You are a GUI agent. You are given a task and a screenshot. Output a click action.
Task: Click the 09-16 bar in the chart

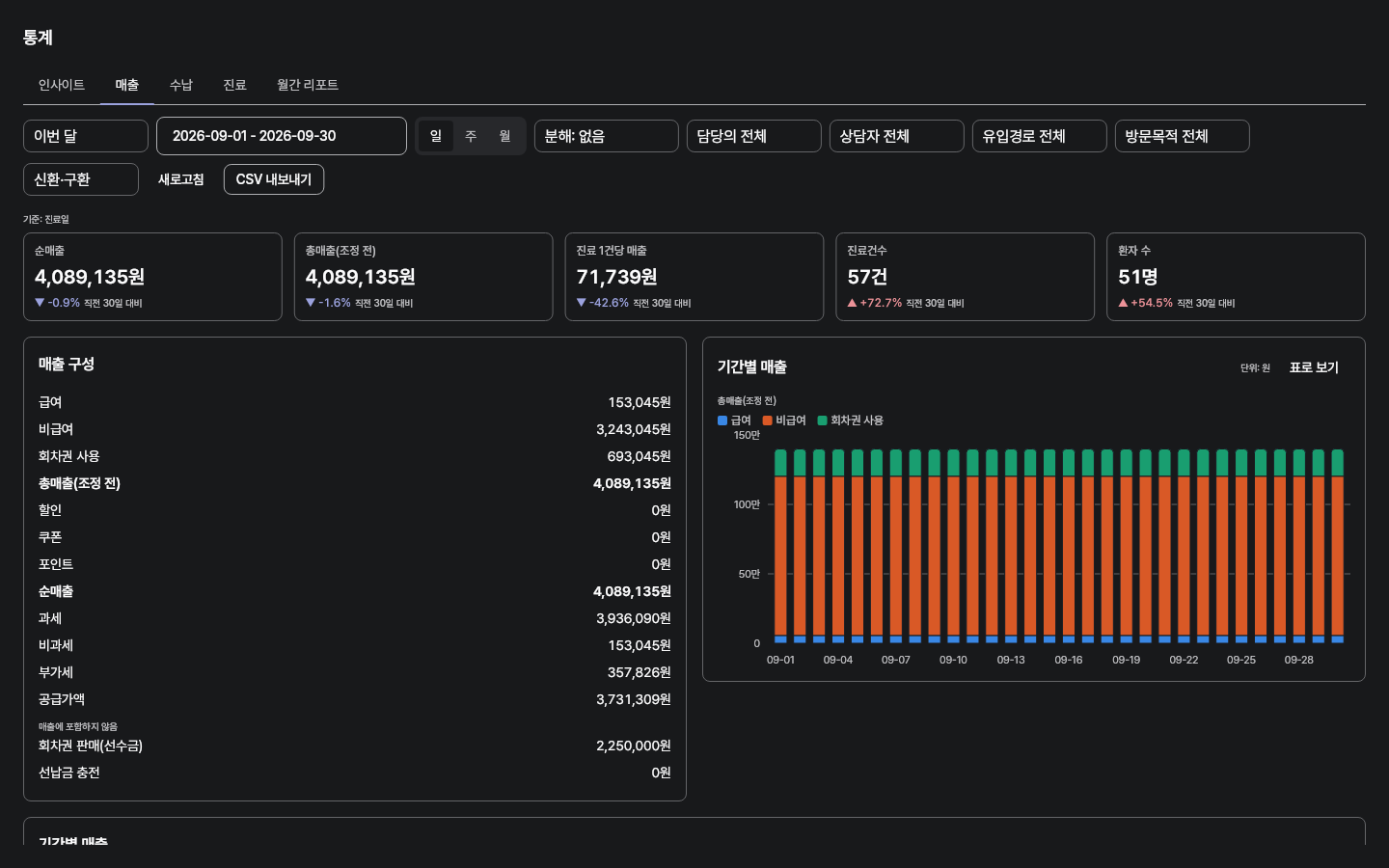[x=1069, y=546]
